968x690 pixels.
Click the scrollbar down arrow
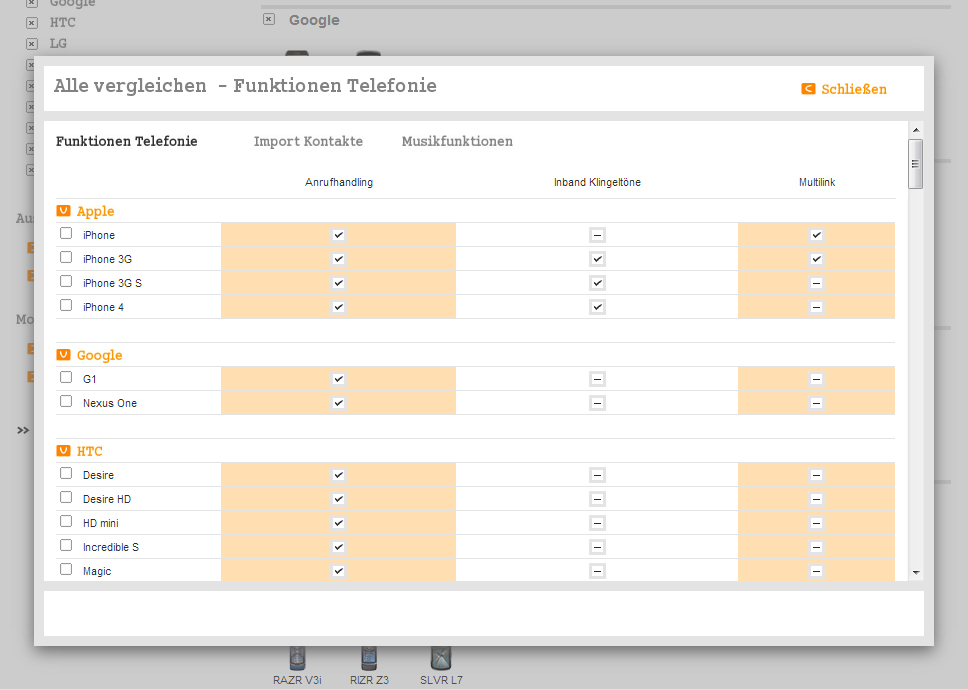pyautogui.click(x=915, y=572)
